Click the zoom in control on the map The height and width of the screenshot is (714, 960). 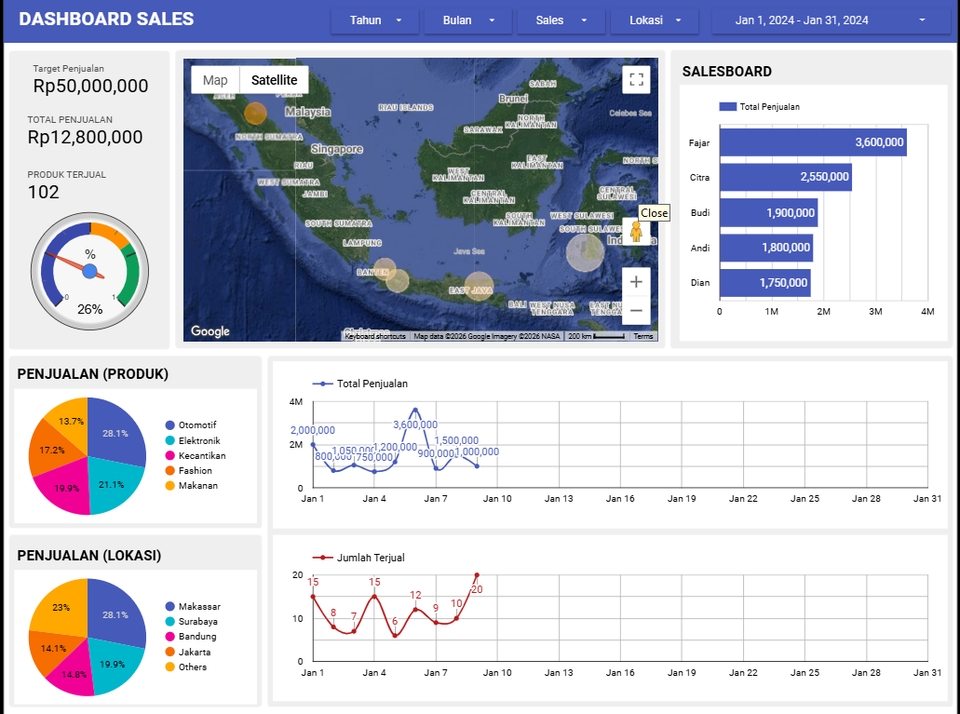[636, 282]
